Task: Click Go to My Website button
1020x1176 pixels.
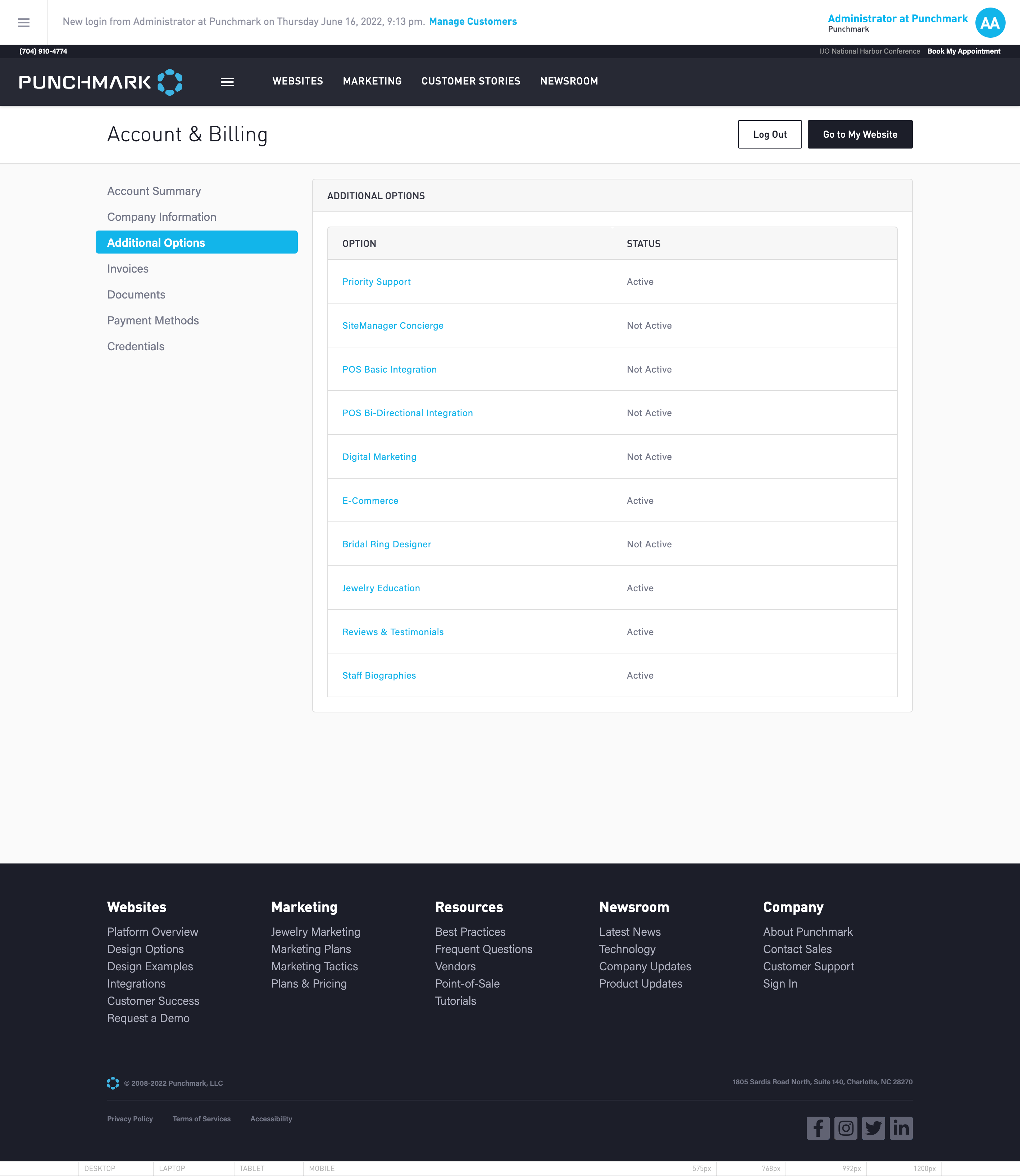Action: pos(860,135)
